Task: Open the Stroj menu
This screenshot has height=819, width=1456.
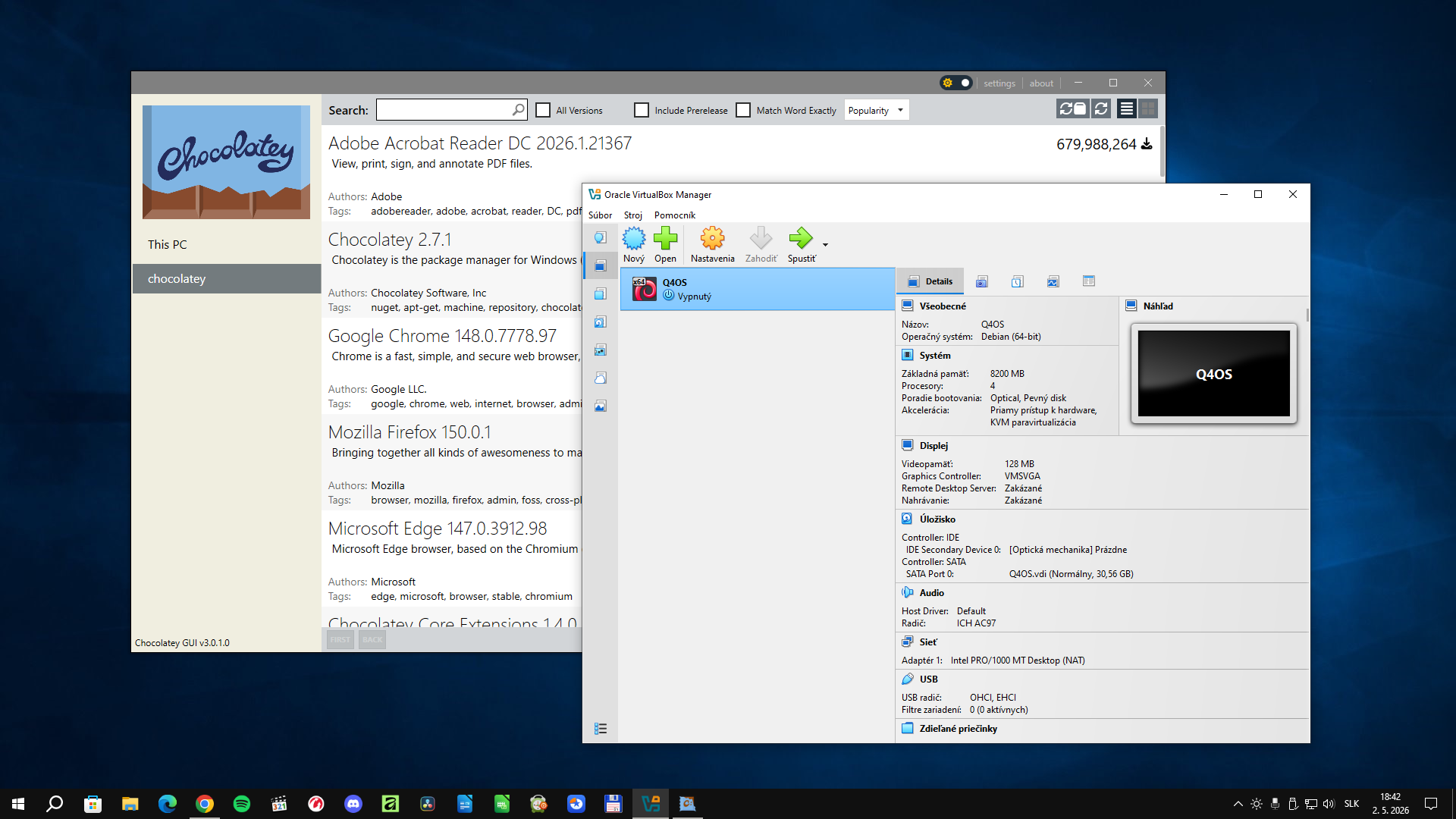Action: point(633,215)
